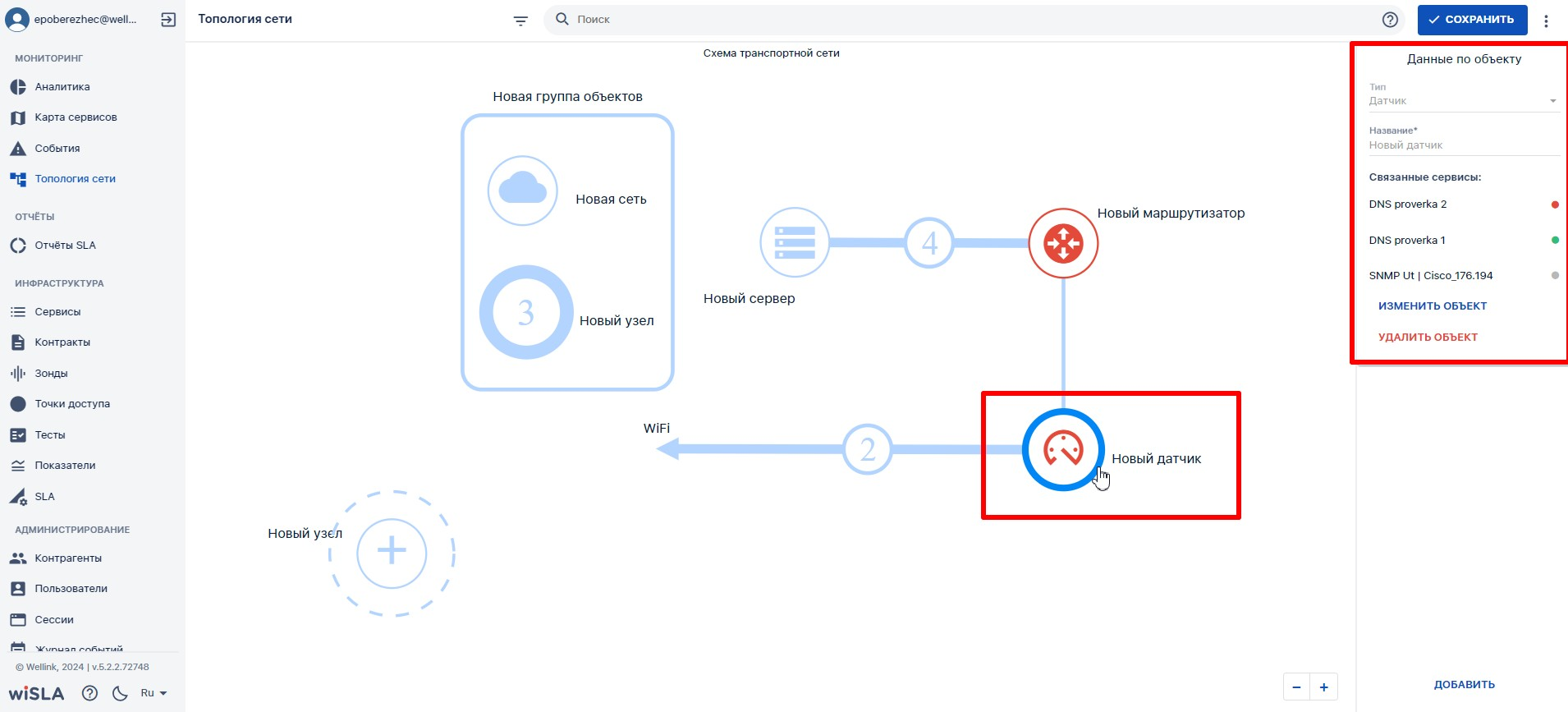Click ИЗМЕНИТЬ ОБЪЕКТ link
Image resolution: width=1568 pixels, height=712 pixels.
(1433, 306)
